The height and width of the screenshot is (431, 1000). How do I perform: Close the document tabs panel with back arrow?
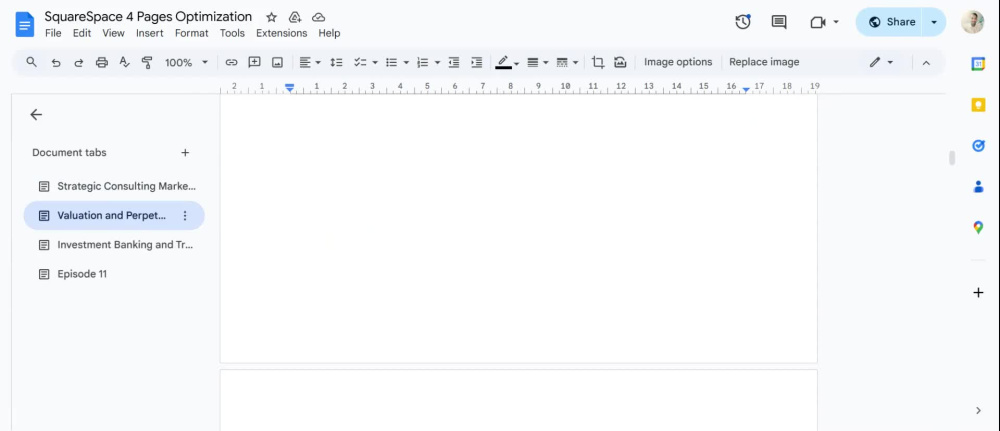point(36,115)
